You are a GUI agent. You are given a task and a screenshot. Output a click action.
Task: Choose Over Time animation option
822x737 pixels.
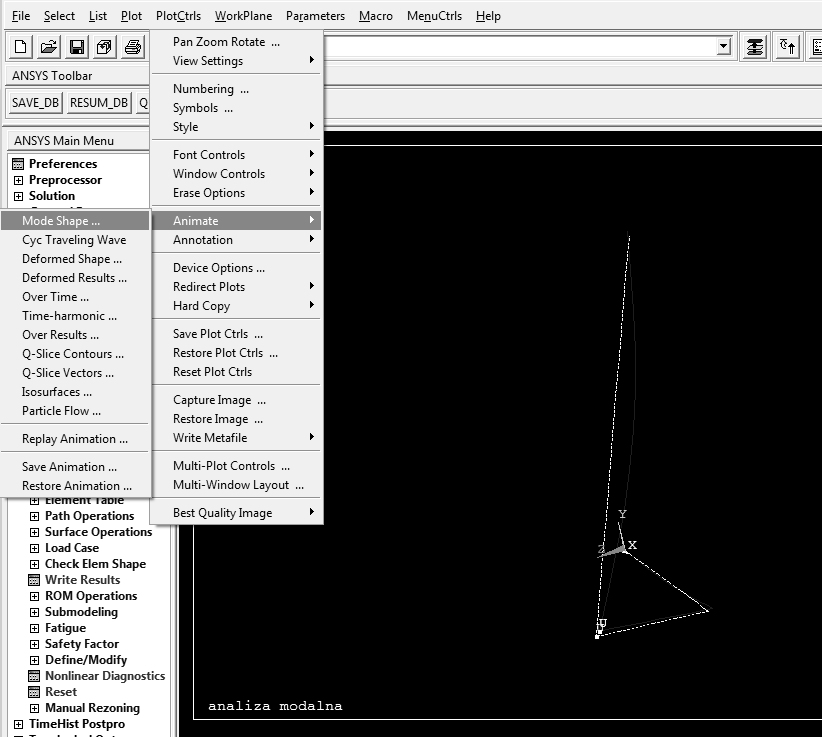coord(75,297)
